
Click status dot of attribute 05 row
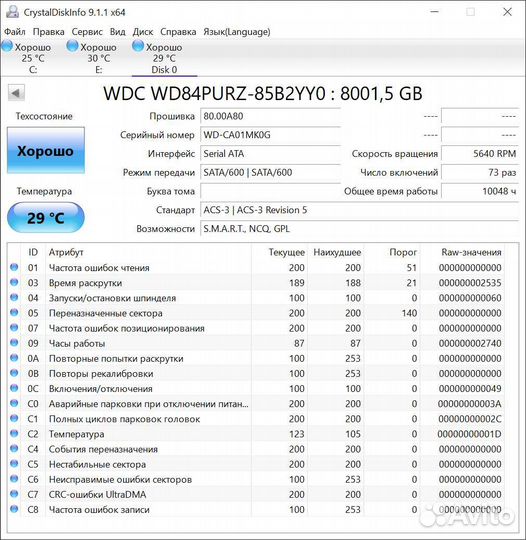pos(14,313)
